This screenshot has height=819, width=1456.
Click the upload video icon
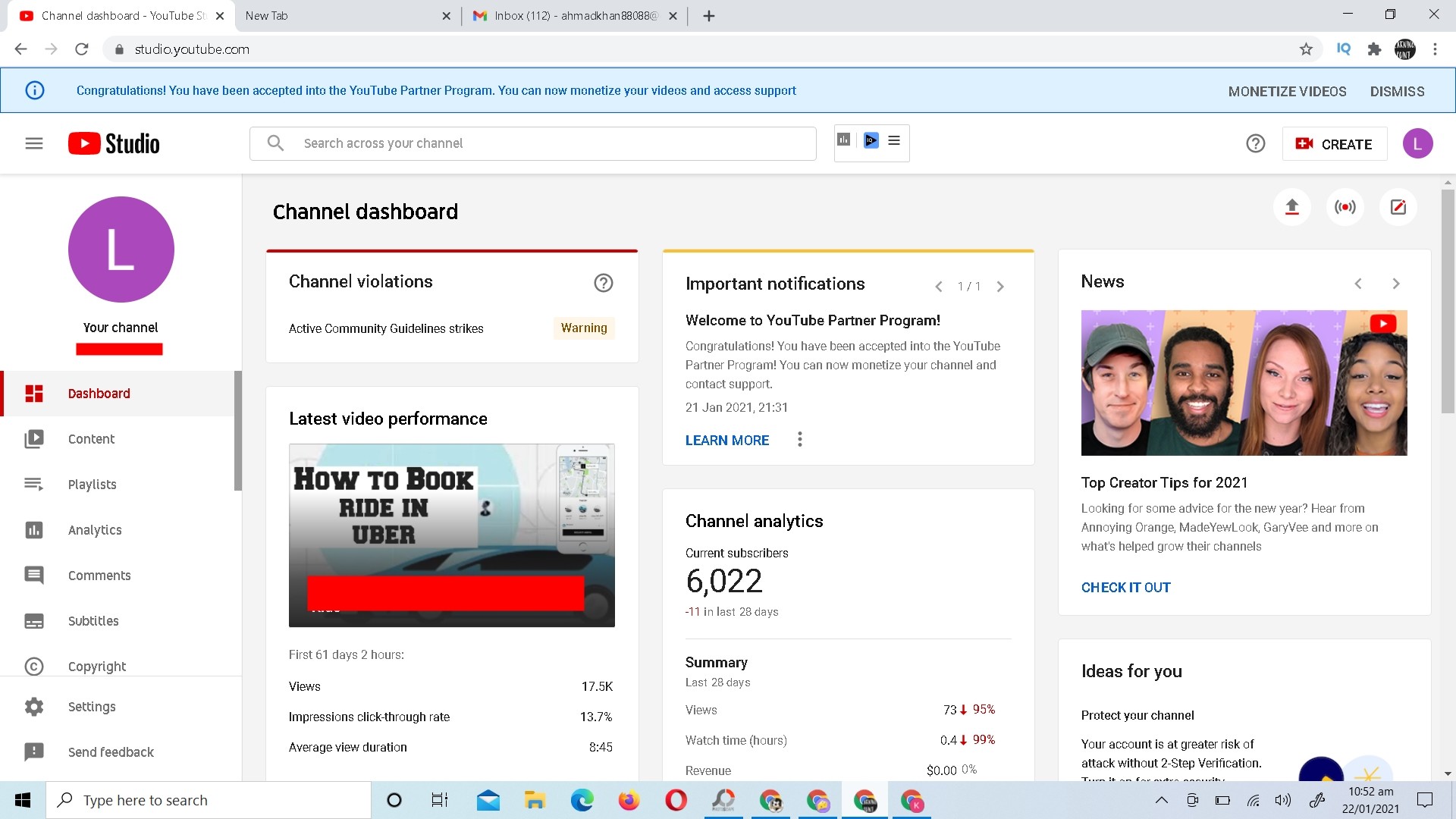click(x=1292, y=207)
